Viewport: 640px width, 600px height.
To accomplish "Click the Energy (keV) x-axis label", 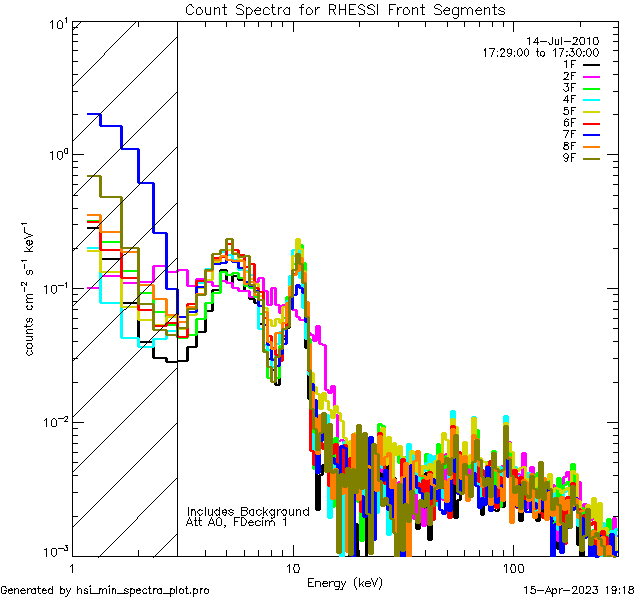I will pos(345,583).
